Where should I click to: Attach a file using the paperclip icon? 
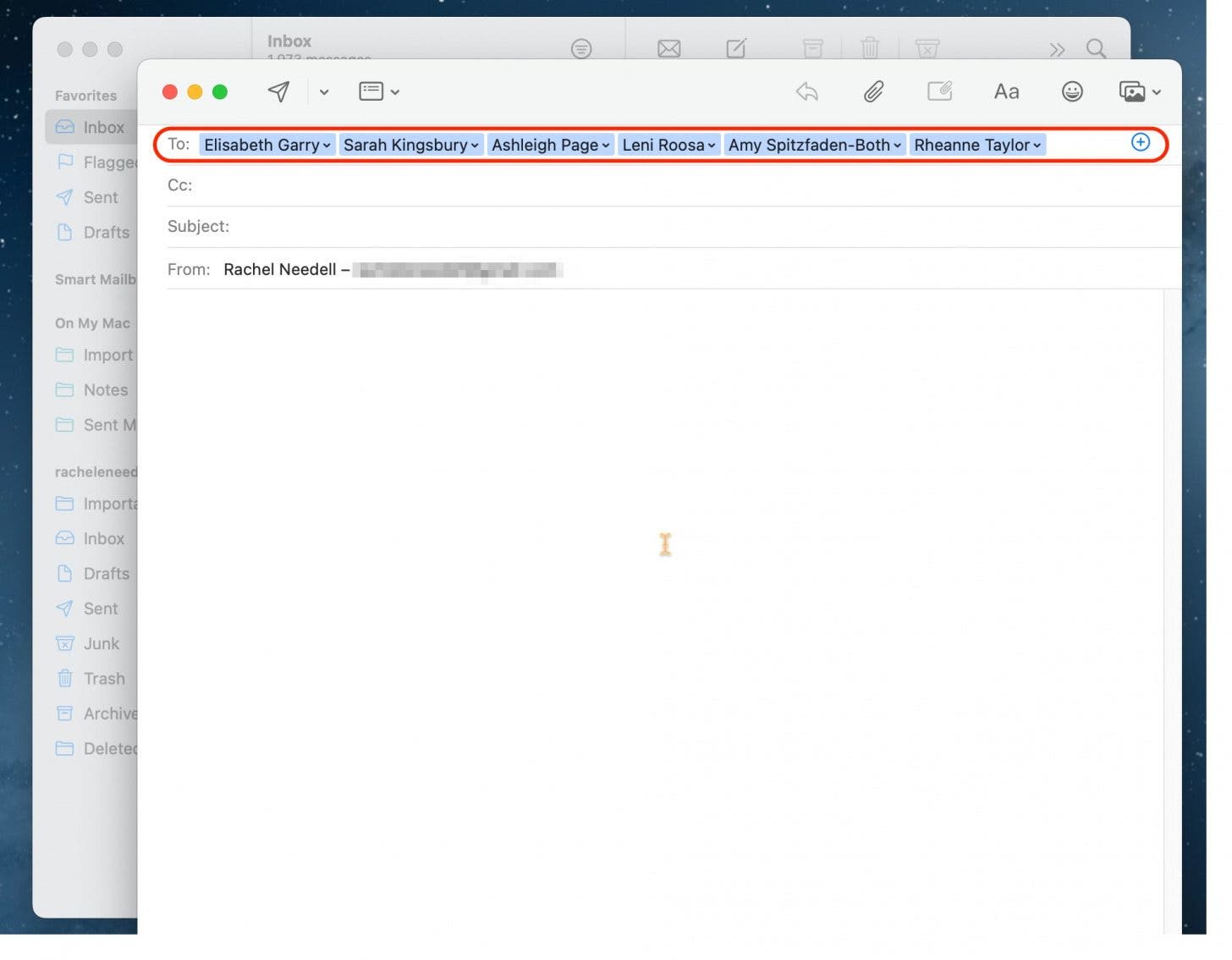point(873,91)
